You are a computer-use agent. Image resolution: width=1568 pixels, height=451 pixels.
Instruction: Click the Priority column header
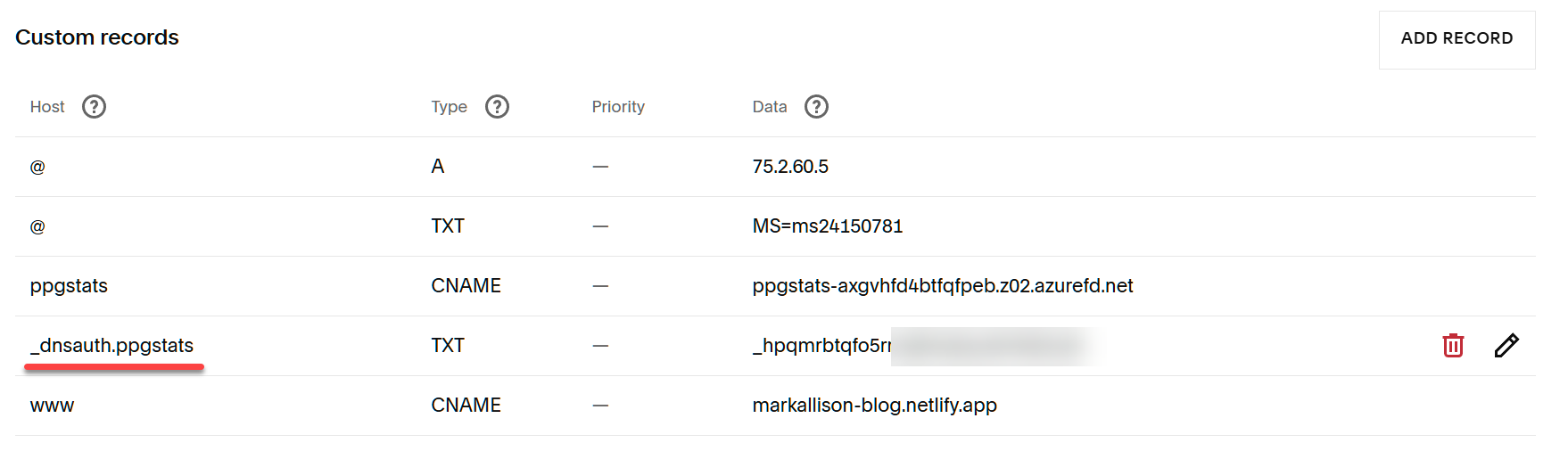click(x=618, y=107)
